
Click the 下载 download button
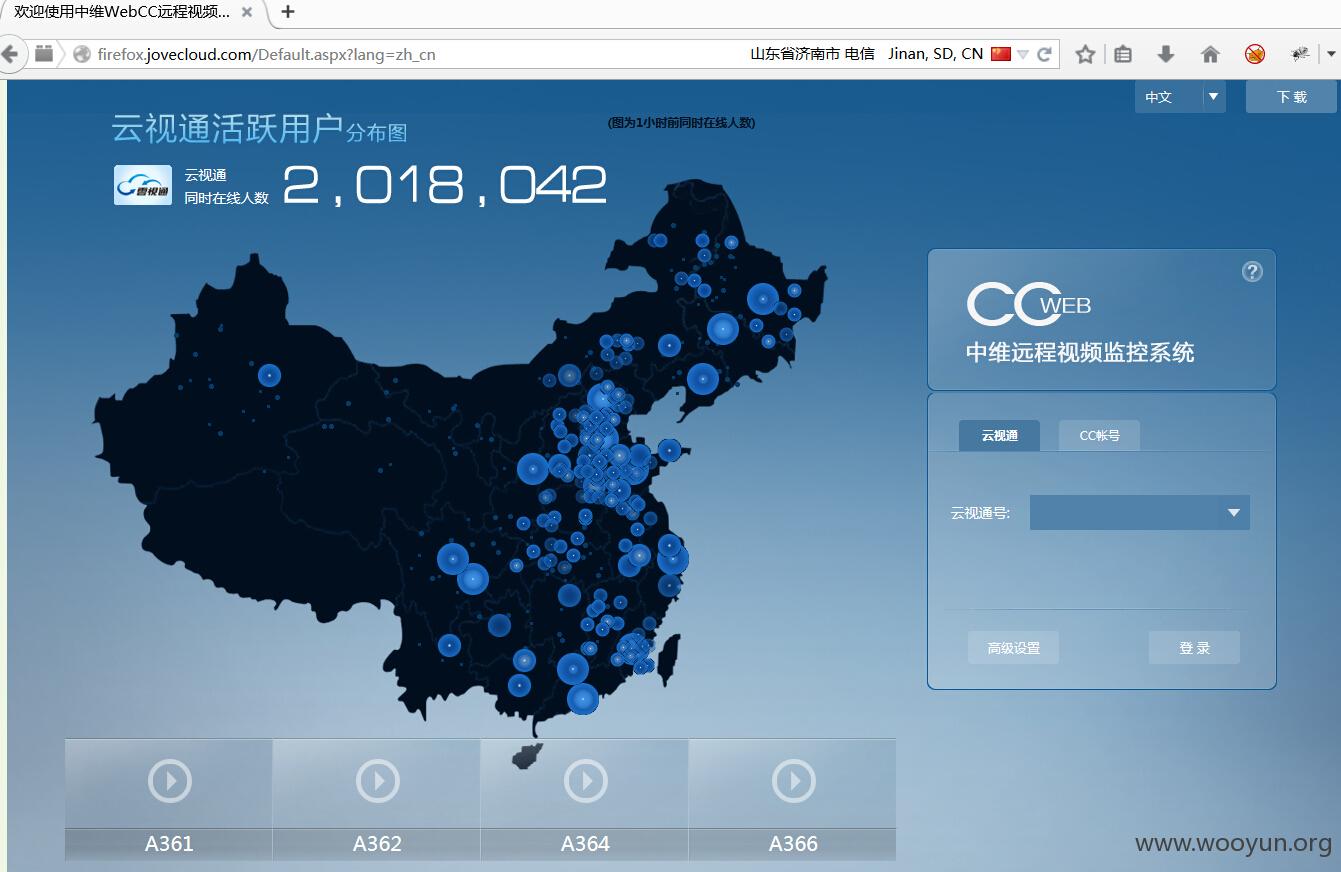[1291, 97]
